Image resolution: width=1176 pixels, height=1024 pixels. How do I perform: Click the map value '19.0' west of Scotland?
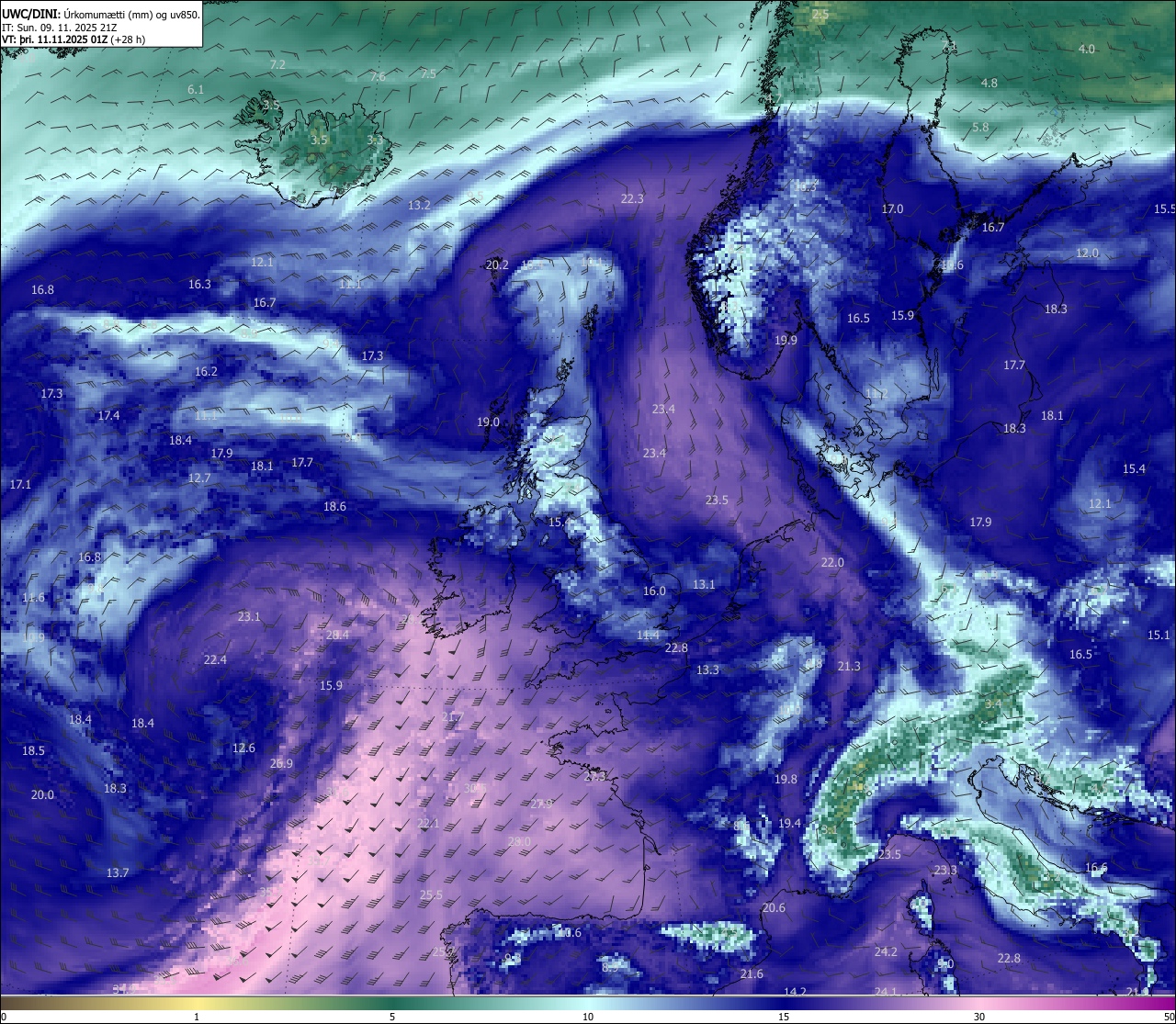coord(488,422)
